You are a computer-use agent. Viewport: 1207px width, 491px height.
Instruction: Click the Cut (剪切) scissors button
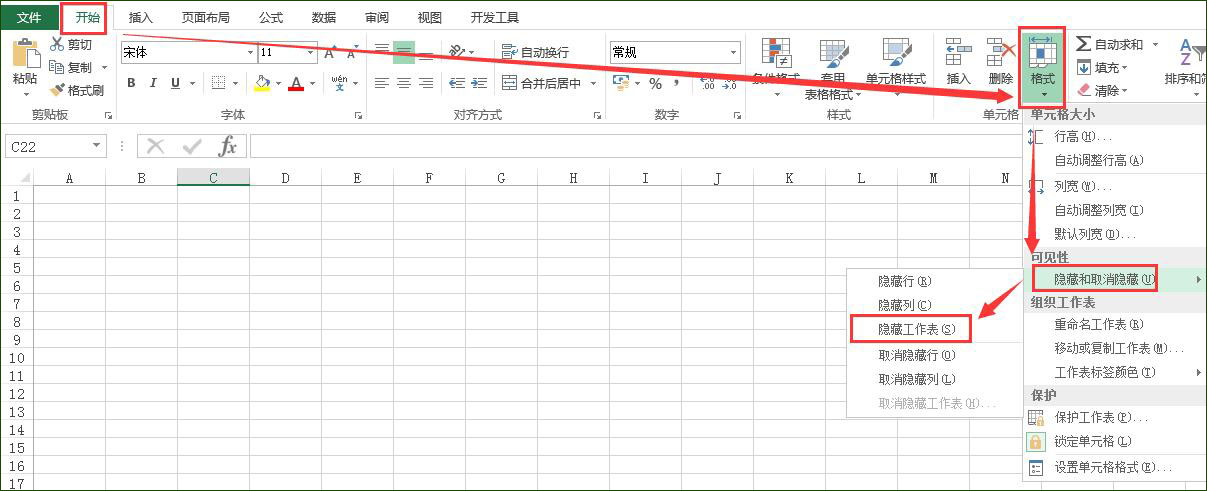(71, 45)
